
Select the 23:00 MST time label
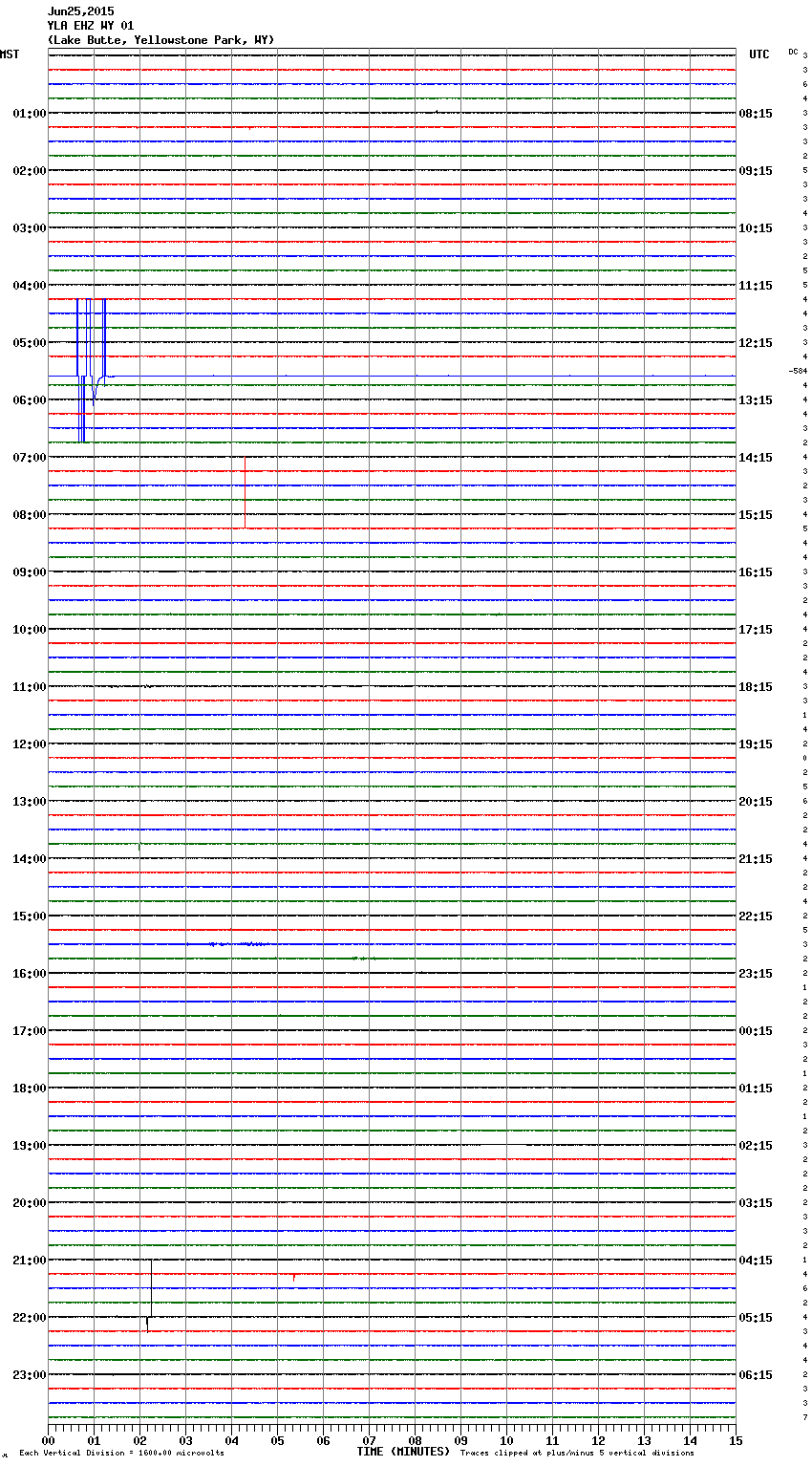click(29, 1375)
